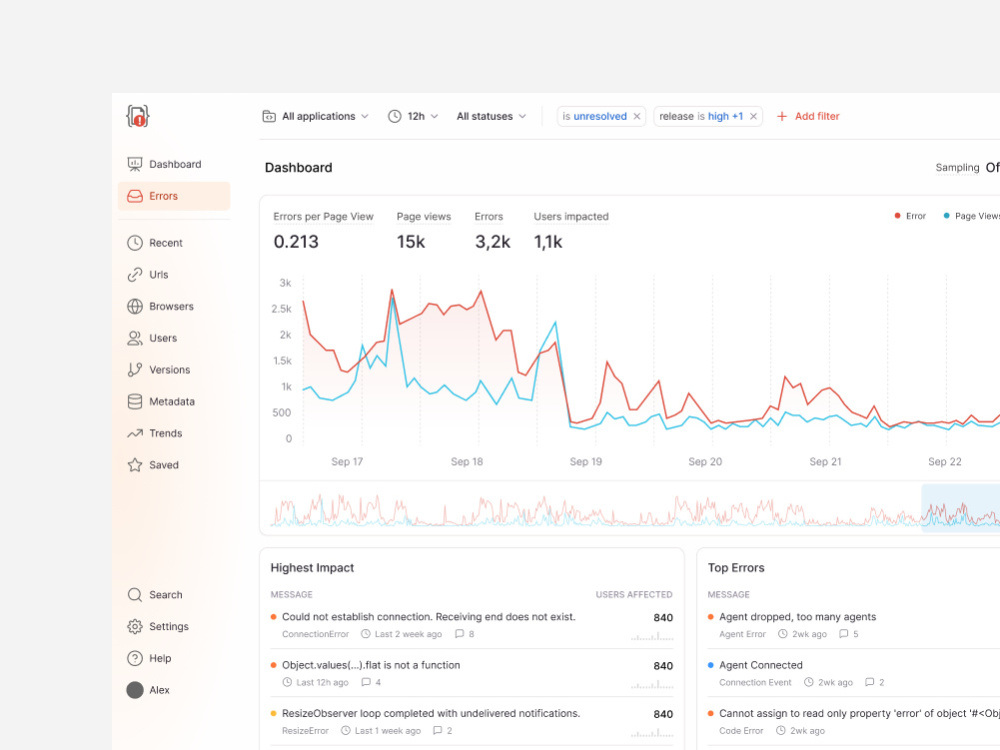Expand the All statuses dropdown
1000x750 pixels.
(x=491, y=116)
